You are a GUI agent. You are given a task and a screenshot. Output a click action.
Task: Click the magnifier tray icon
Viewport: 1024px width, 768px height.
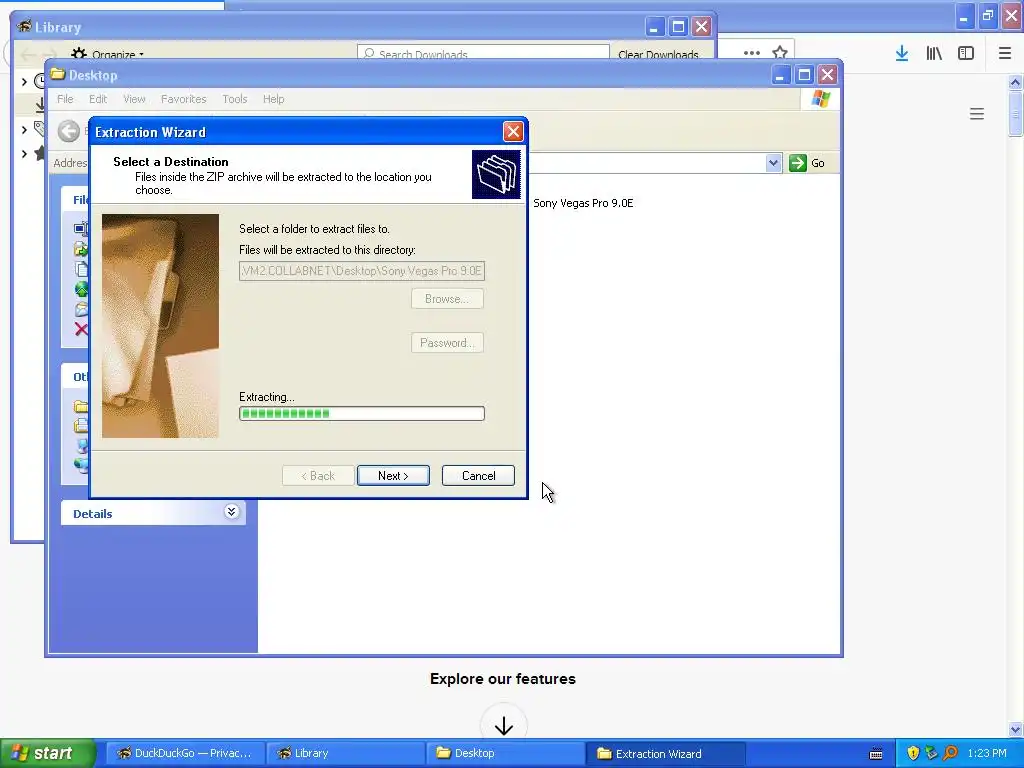click(x=950, y=753)
